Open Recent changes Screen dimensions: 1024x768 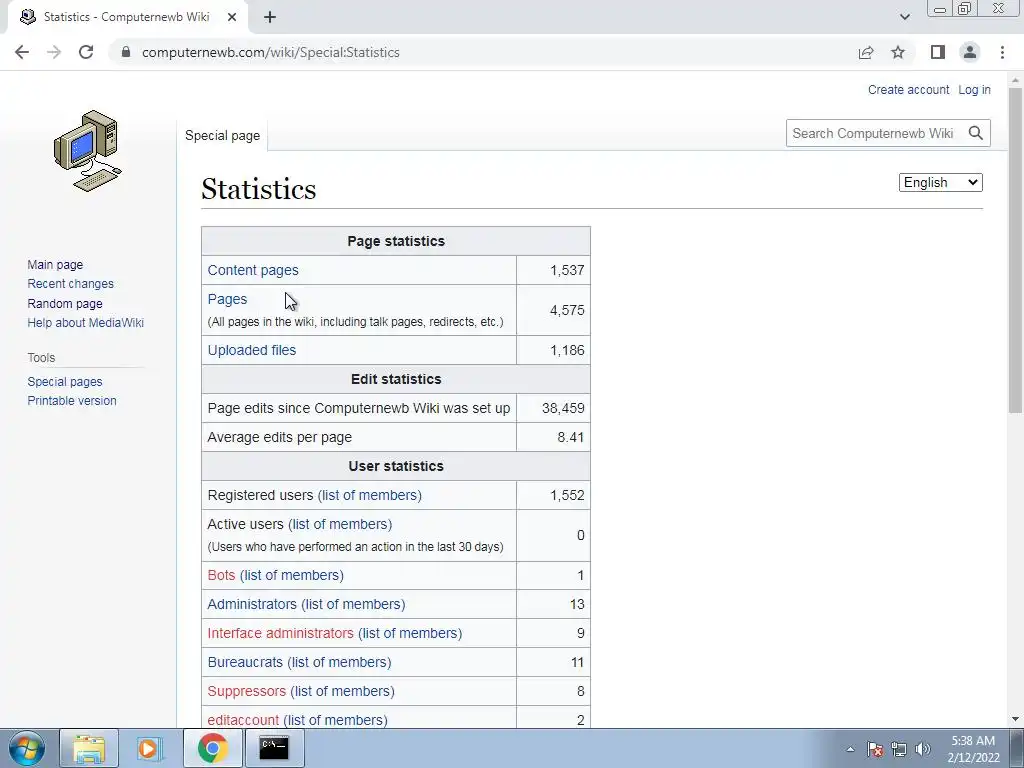tap(71, 283)
